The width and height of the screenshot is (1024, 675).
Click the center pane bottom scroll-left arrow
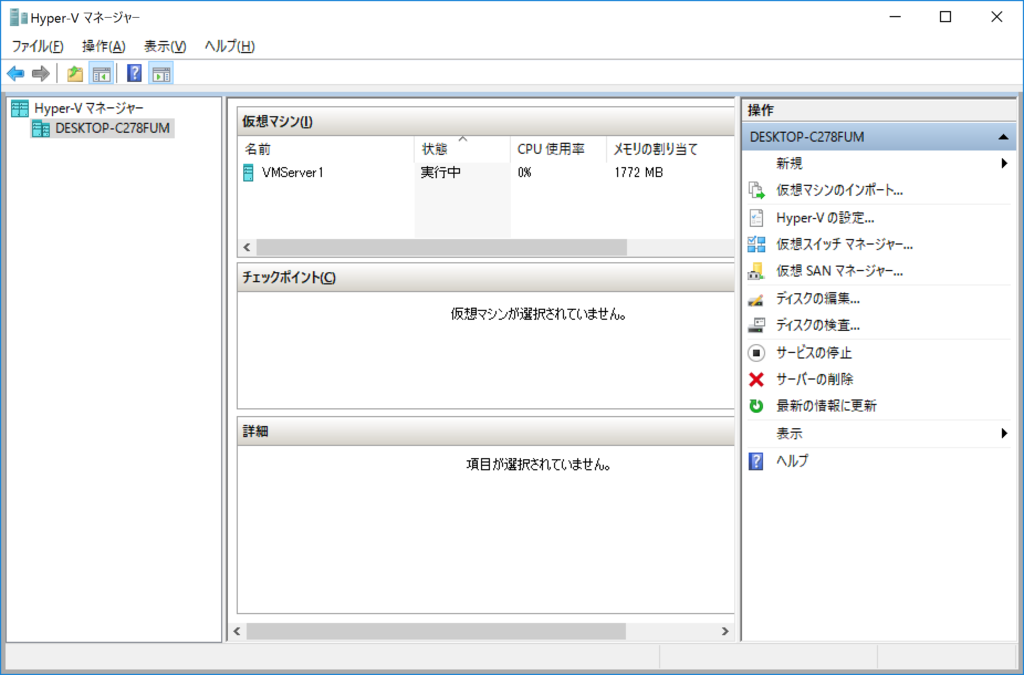(237, 631)
